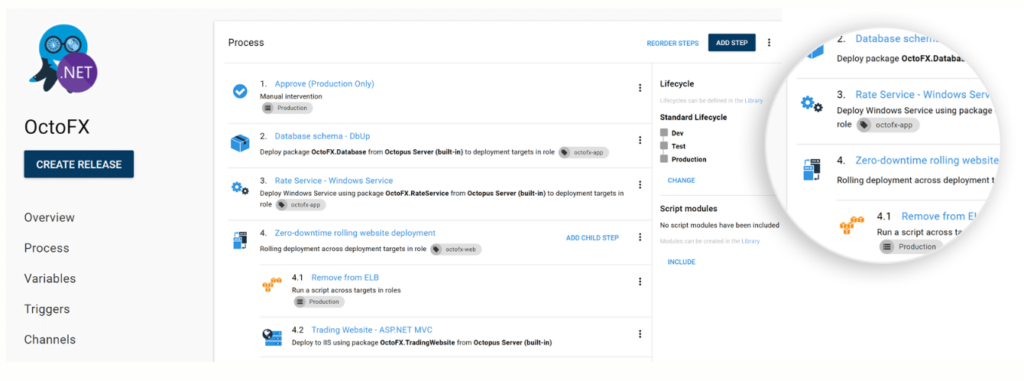Screen dimensions: 1024x381
Task: Click the Production tag under Remove from ELB
Action: point(319,301)
